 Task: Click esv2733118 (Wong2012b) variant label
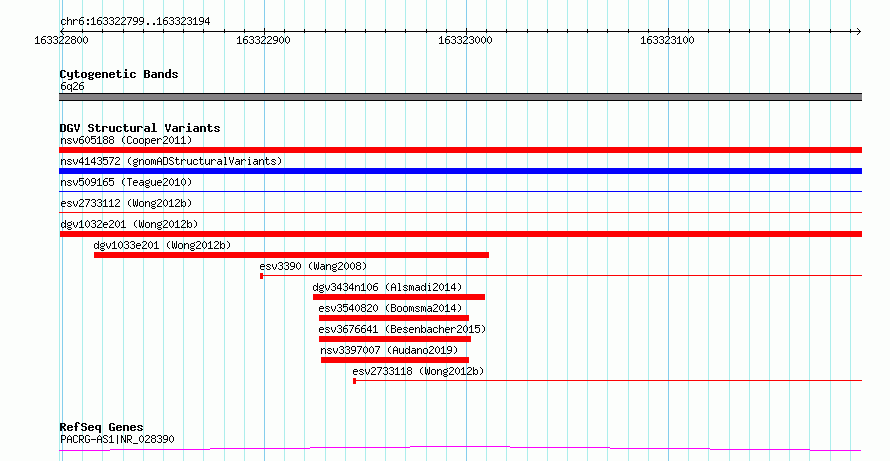tap(418, 371)
